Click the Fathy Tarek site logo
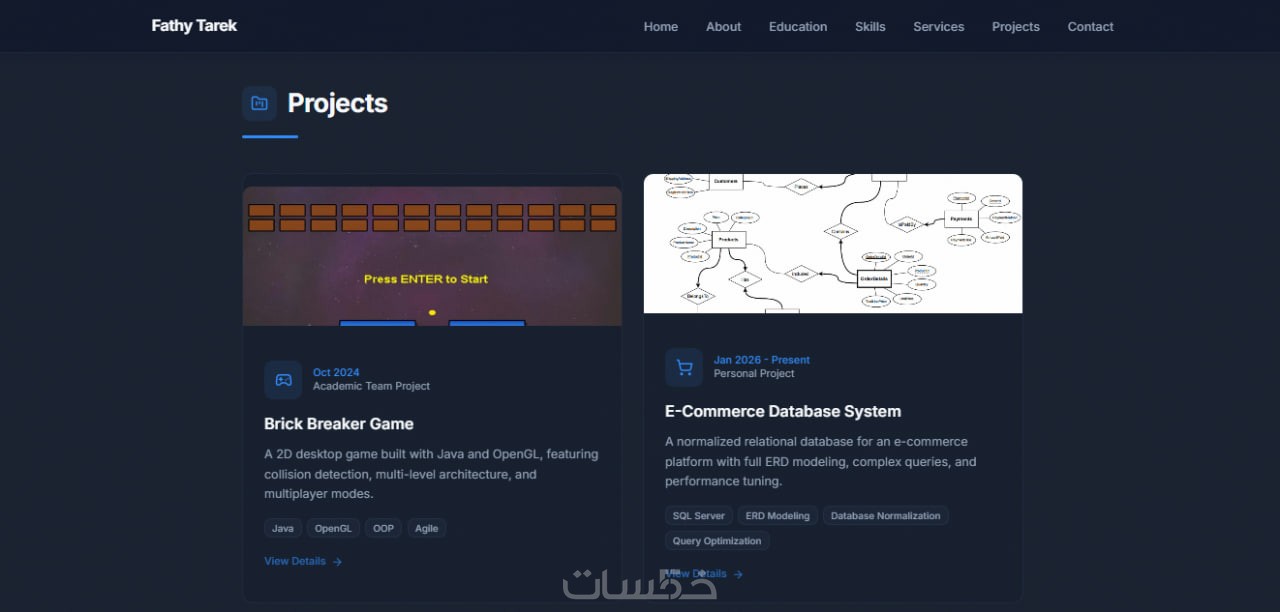 coord(194,26)
